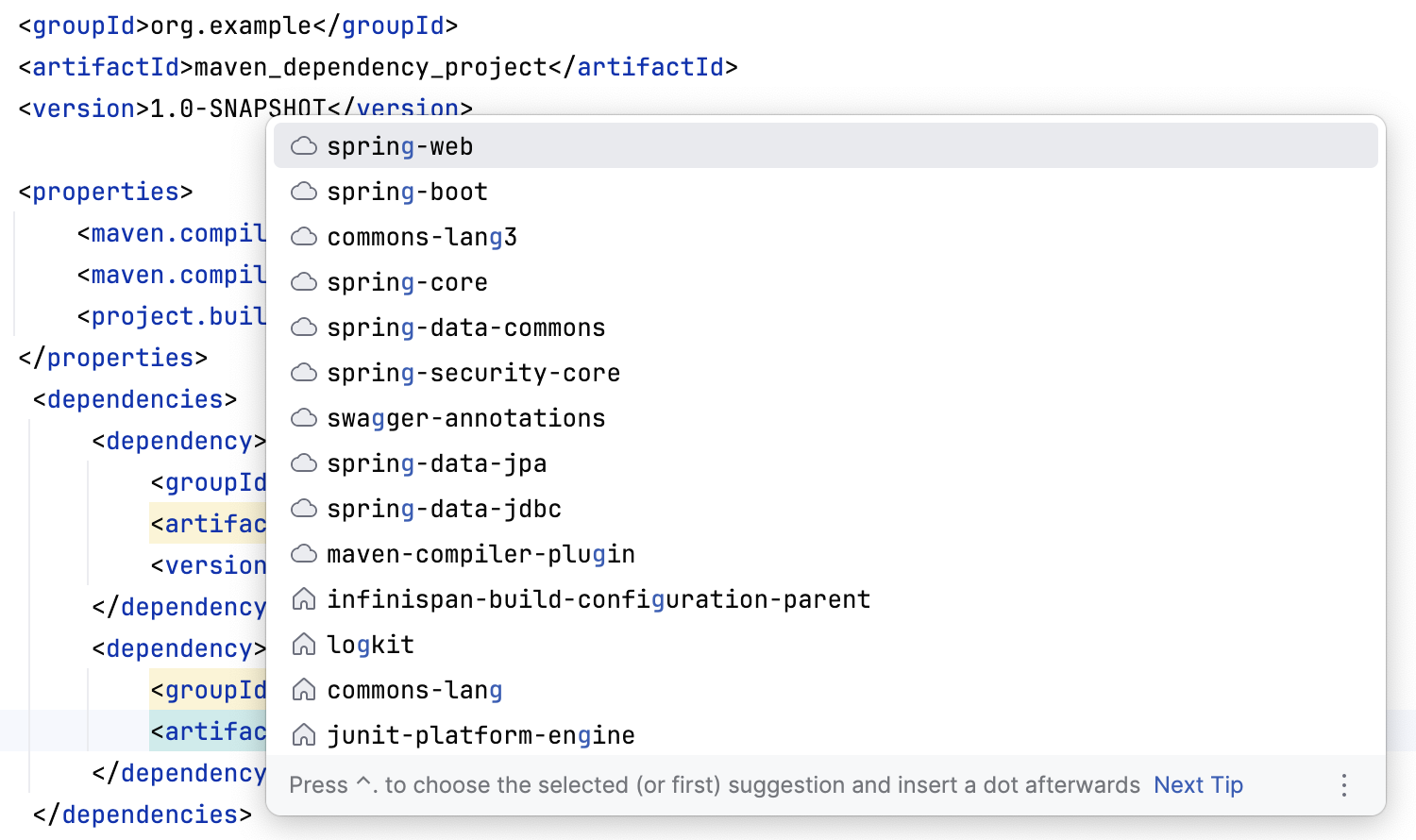Click the house icon beside infinispan-build-configuration-parent
Viewport: 1416px width, 840px height.
click(304, 599)
